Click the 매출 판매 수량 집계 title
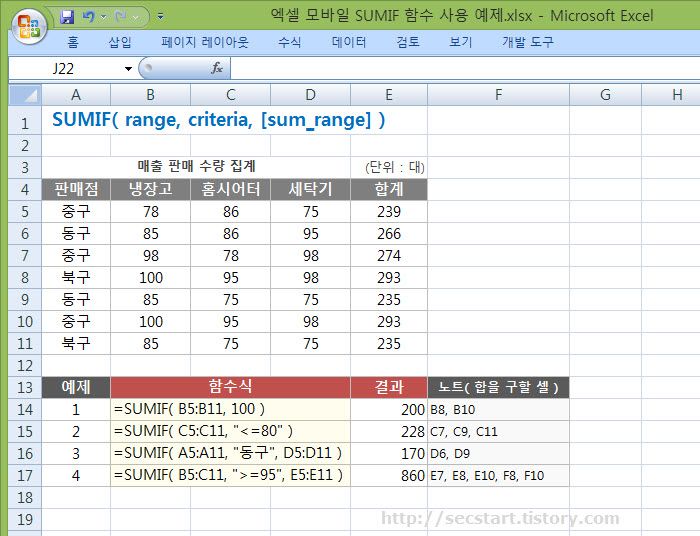The height and width of the screenshot is (536, 700). point(196,166)
